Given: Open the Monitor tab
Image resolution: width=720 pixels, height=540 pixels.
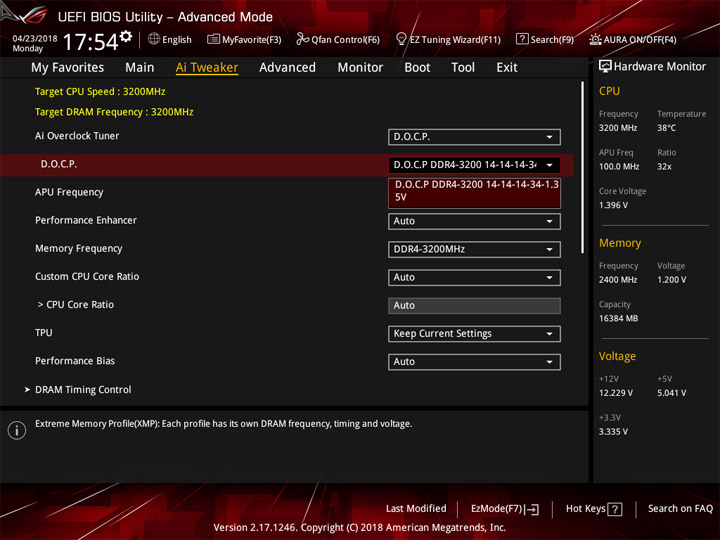Looking at the screenshot, I should click(360, 68).
